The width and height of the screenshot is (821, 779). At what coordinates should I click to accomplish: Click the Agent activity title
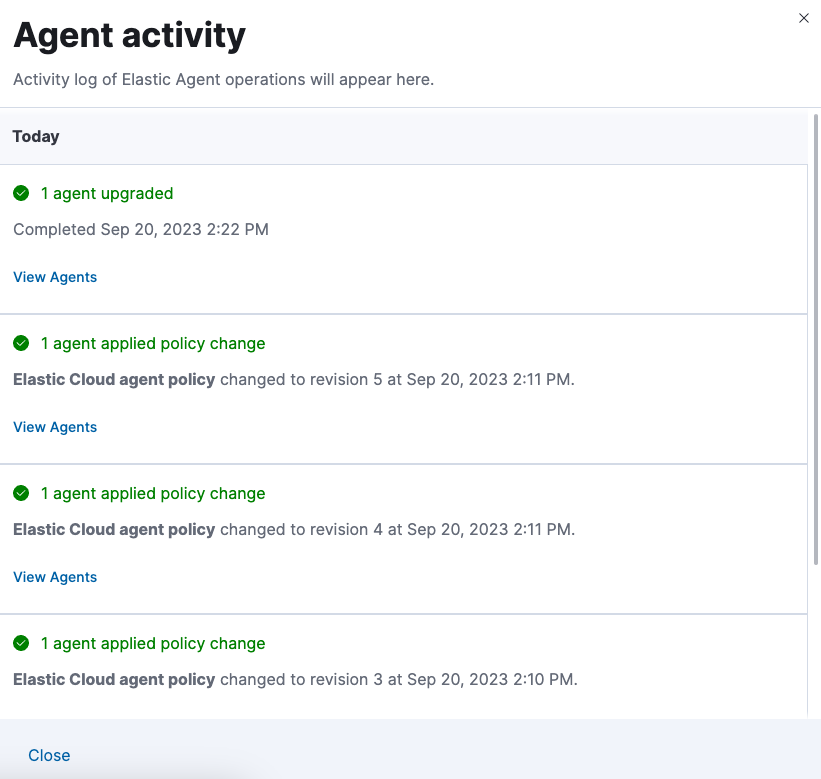click(128, 35)
